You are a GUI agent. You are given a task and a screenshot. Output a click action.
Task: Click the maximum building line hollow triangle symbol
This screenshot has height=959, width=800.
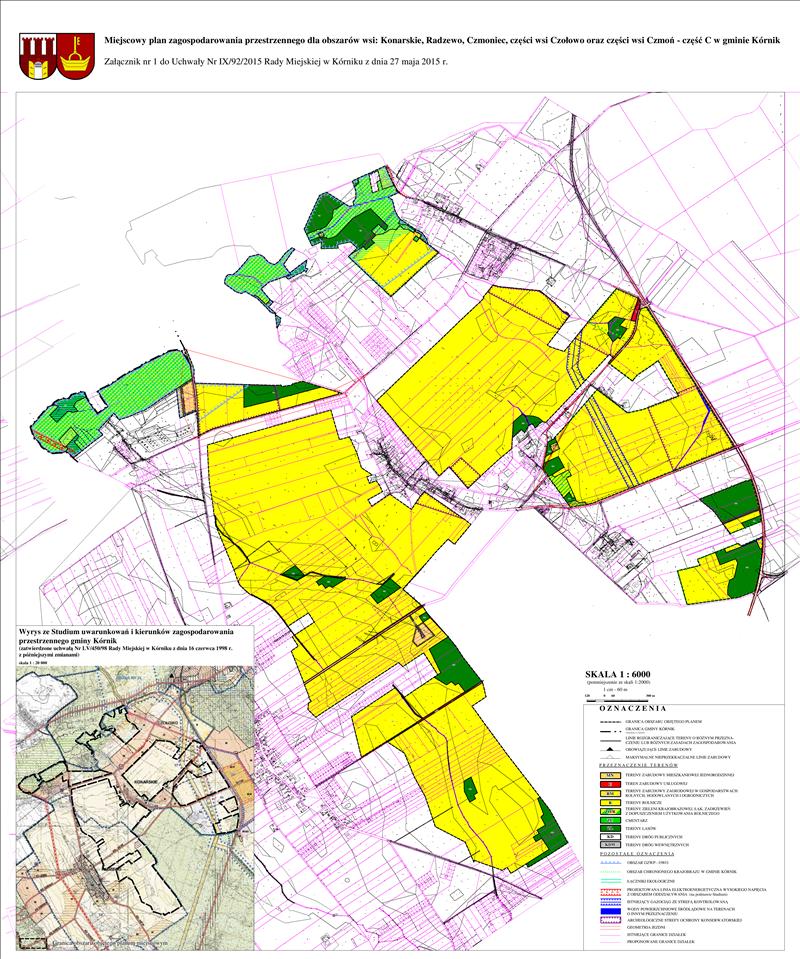pos(610,757)
